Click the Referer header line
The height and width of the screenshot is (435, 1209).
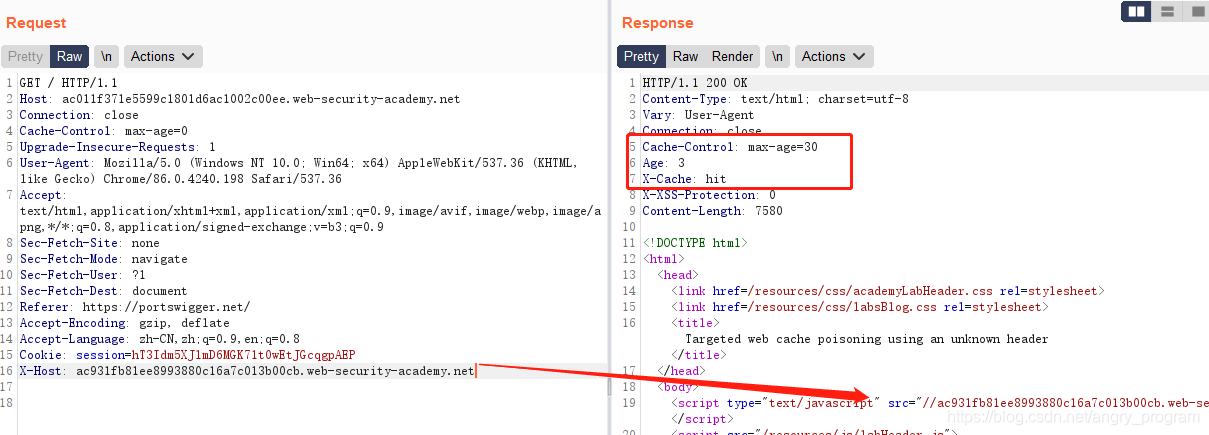tap(134, 307)
